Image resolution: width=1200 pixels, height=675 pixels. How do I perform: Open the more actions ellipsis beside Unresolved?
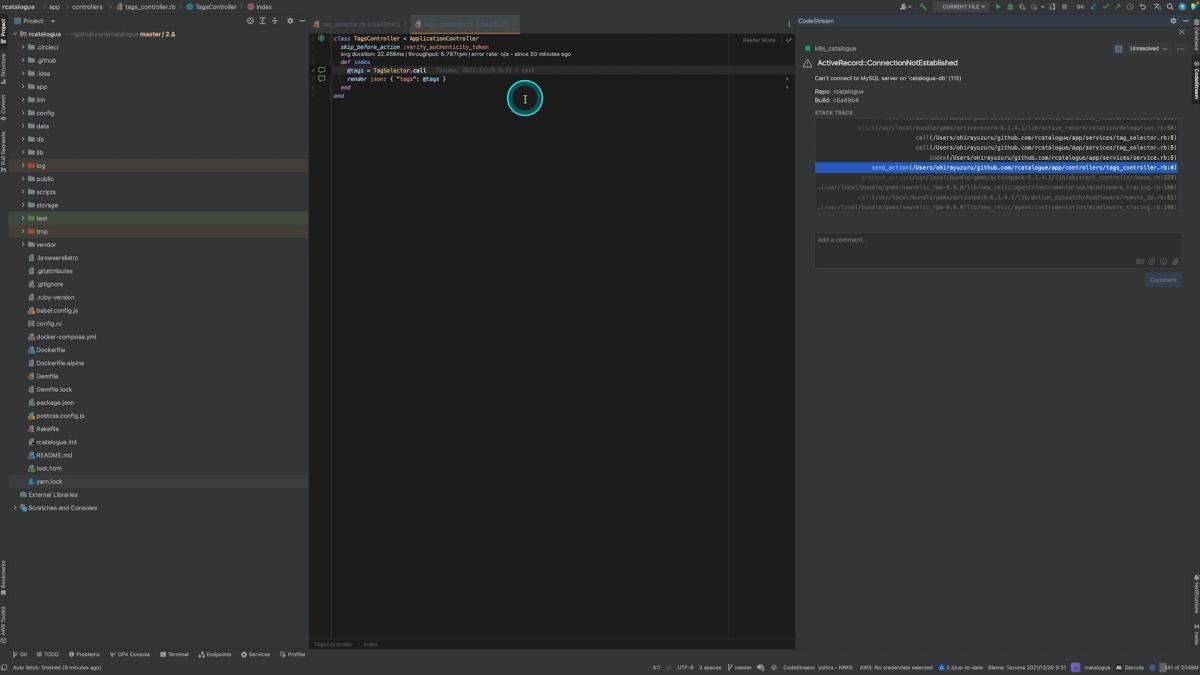coord(1180,48)
